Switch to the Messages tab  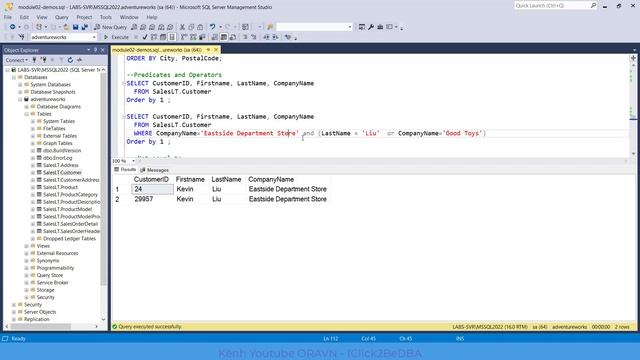pyautogui.click(x=154, y=170)
